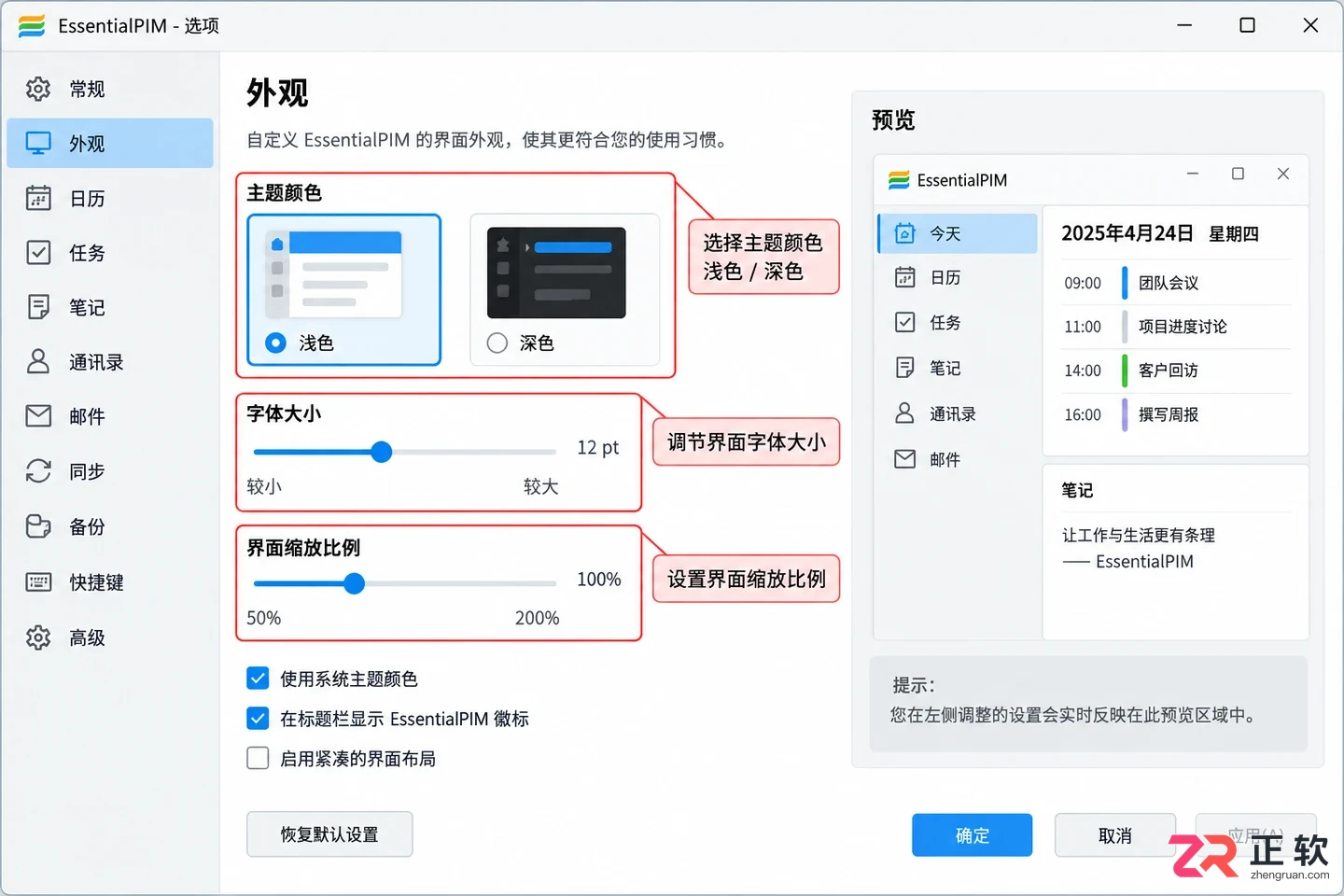Screen dimensions: 1344x896
Task: Click the 任务 checkmark icon in left sidebar
Action: (38, 252)
